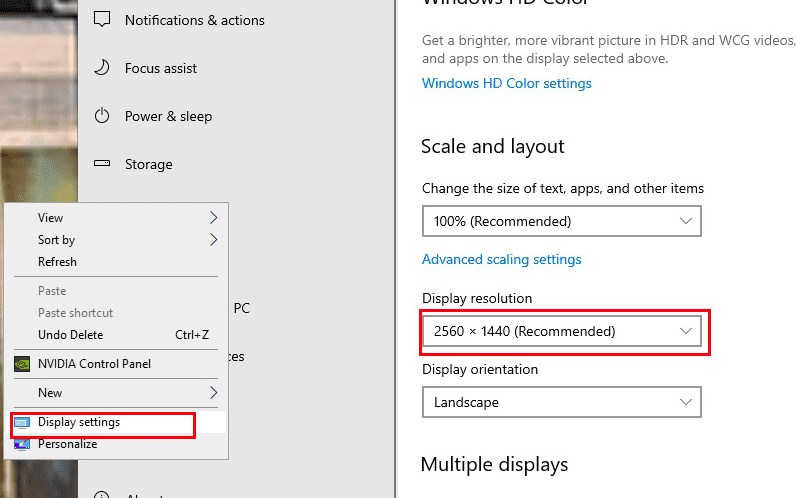This screenshot has width=796, height=498.
Task: Select Undo Delete in context menu
Action: (70, 335)
